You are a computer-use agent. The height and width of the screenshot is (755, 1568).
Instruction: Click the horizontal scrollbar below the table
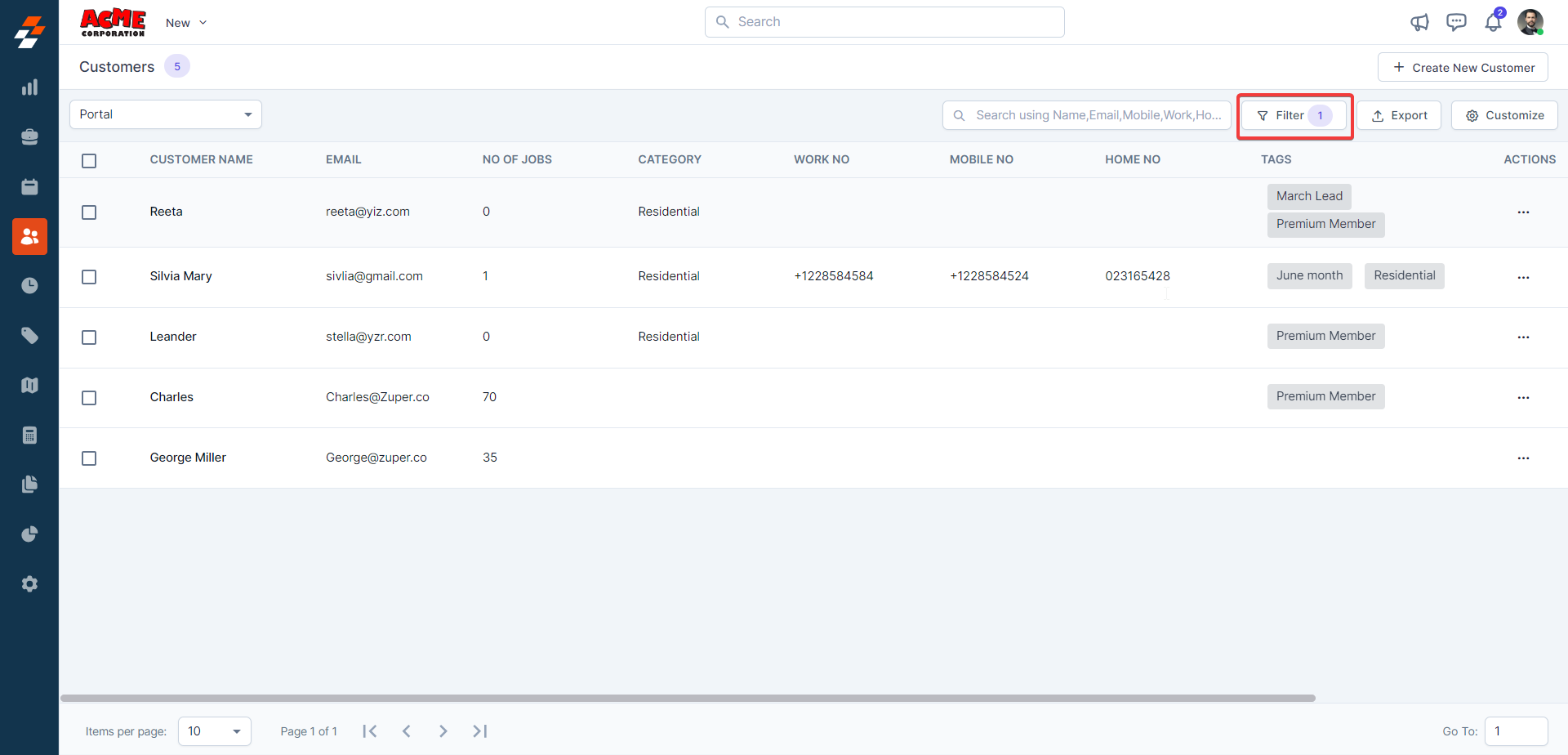(688, 699)
